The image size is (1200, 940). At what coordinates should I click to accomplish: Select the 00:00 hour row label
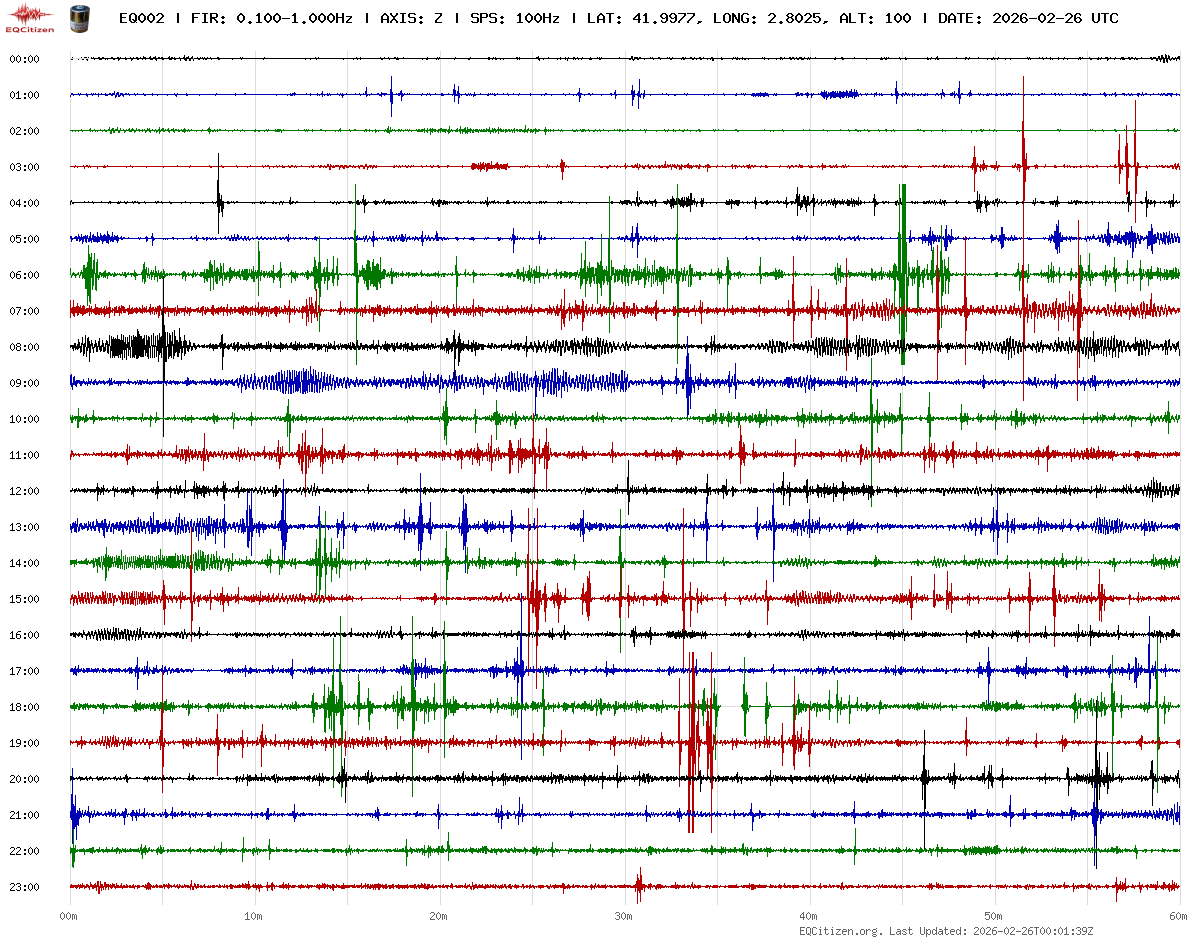[x=24, y=60]
